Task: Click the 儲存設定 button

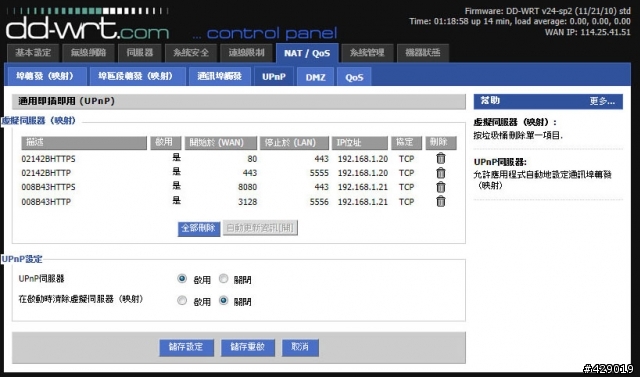Action: [x=186, y=347]
